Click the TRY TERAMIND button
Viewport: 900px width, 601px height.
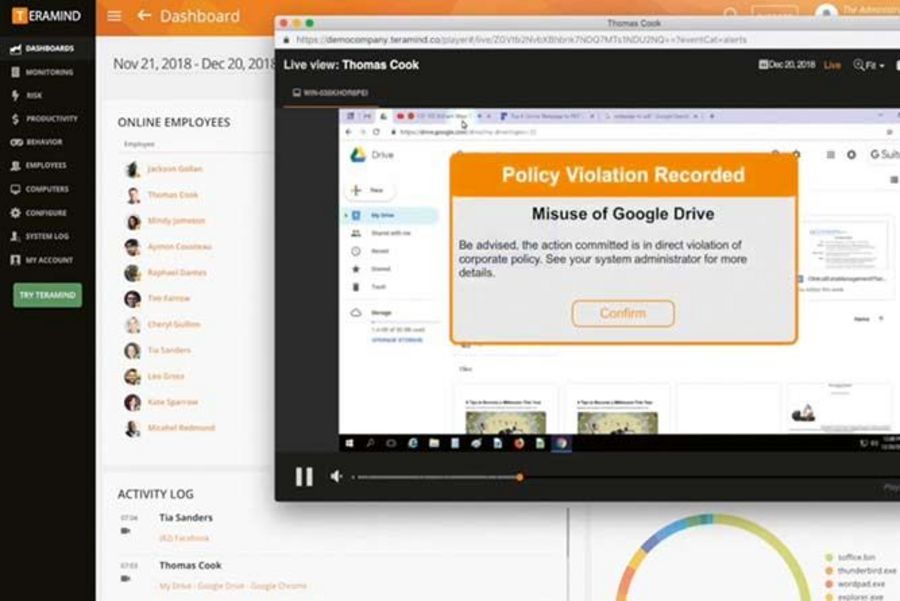pyautogui.click(x=48, y=295)
